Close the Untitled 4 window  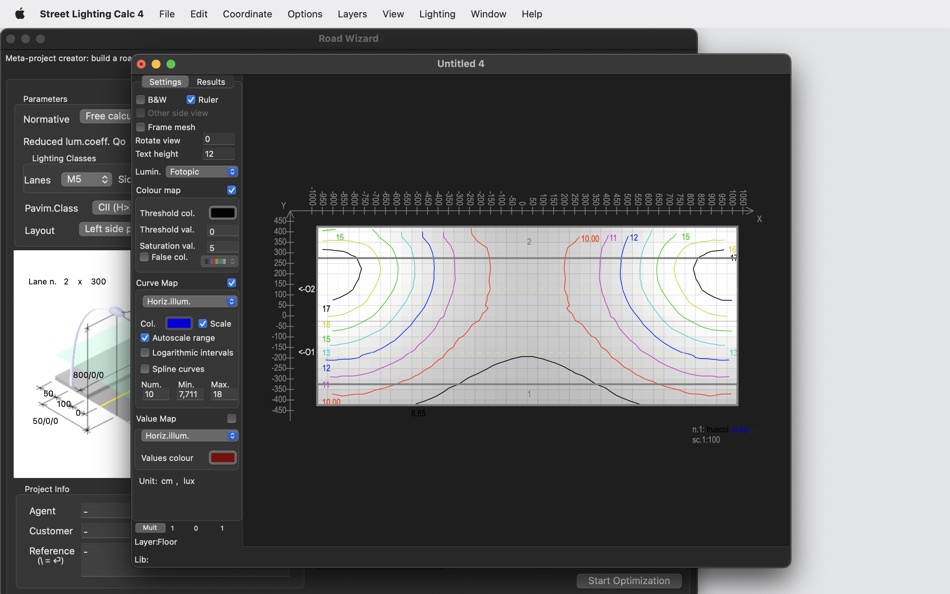141,64
